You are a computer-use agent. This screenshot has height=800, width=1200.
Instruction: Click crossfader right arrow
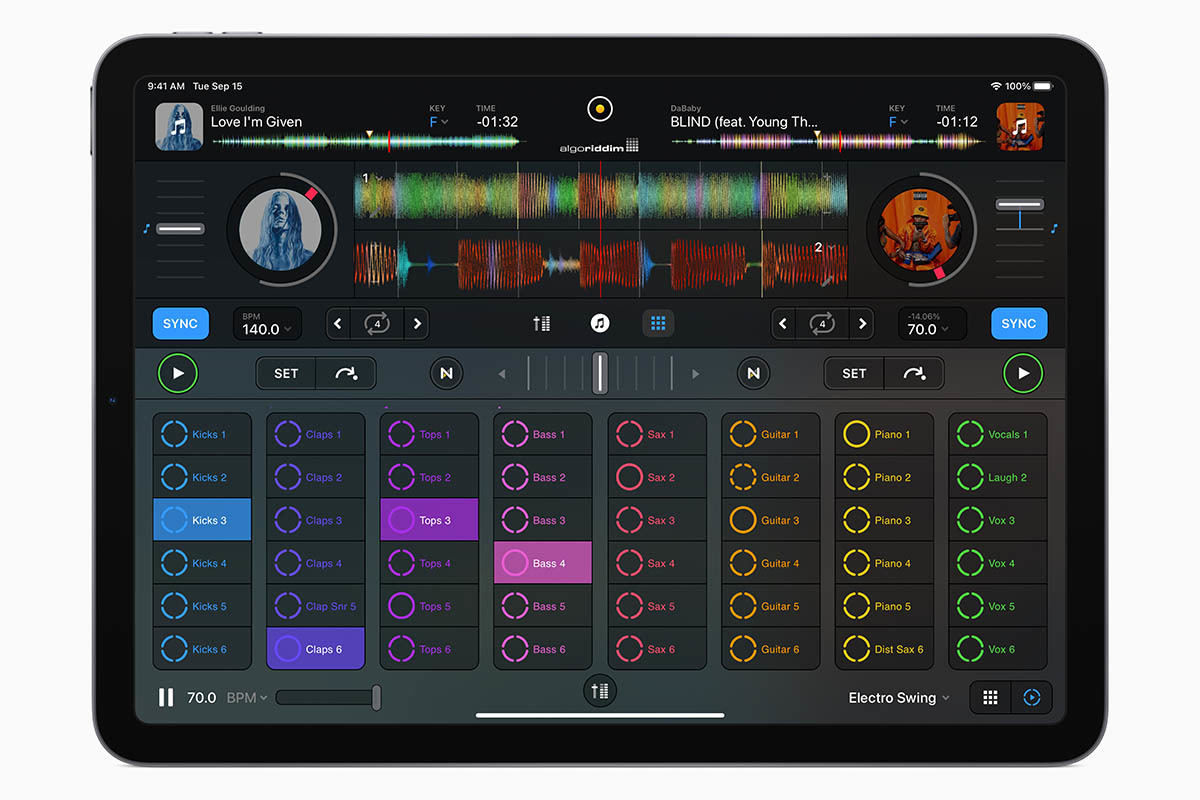696,374
